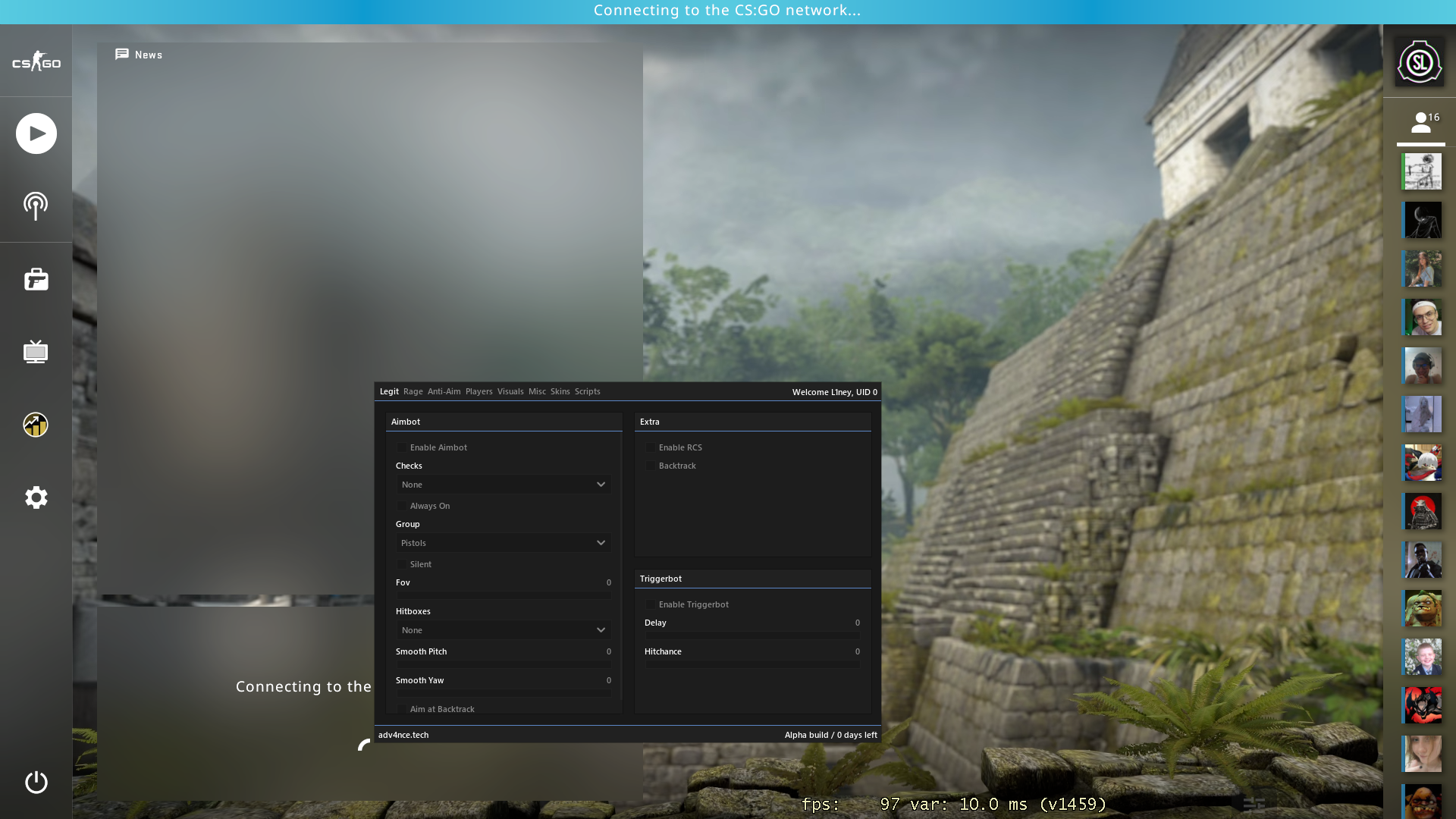Open the inventory briefcase icon
1456x819 pixels.
point(36,279)
